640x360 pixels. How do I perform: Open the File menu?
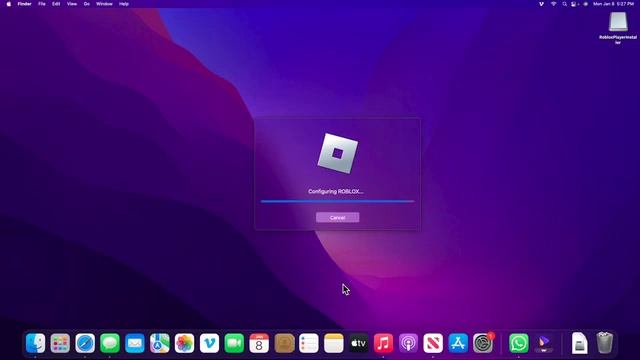click(x=42, y=4)
